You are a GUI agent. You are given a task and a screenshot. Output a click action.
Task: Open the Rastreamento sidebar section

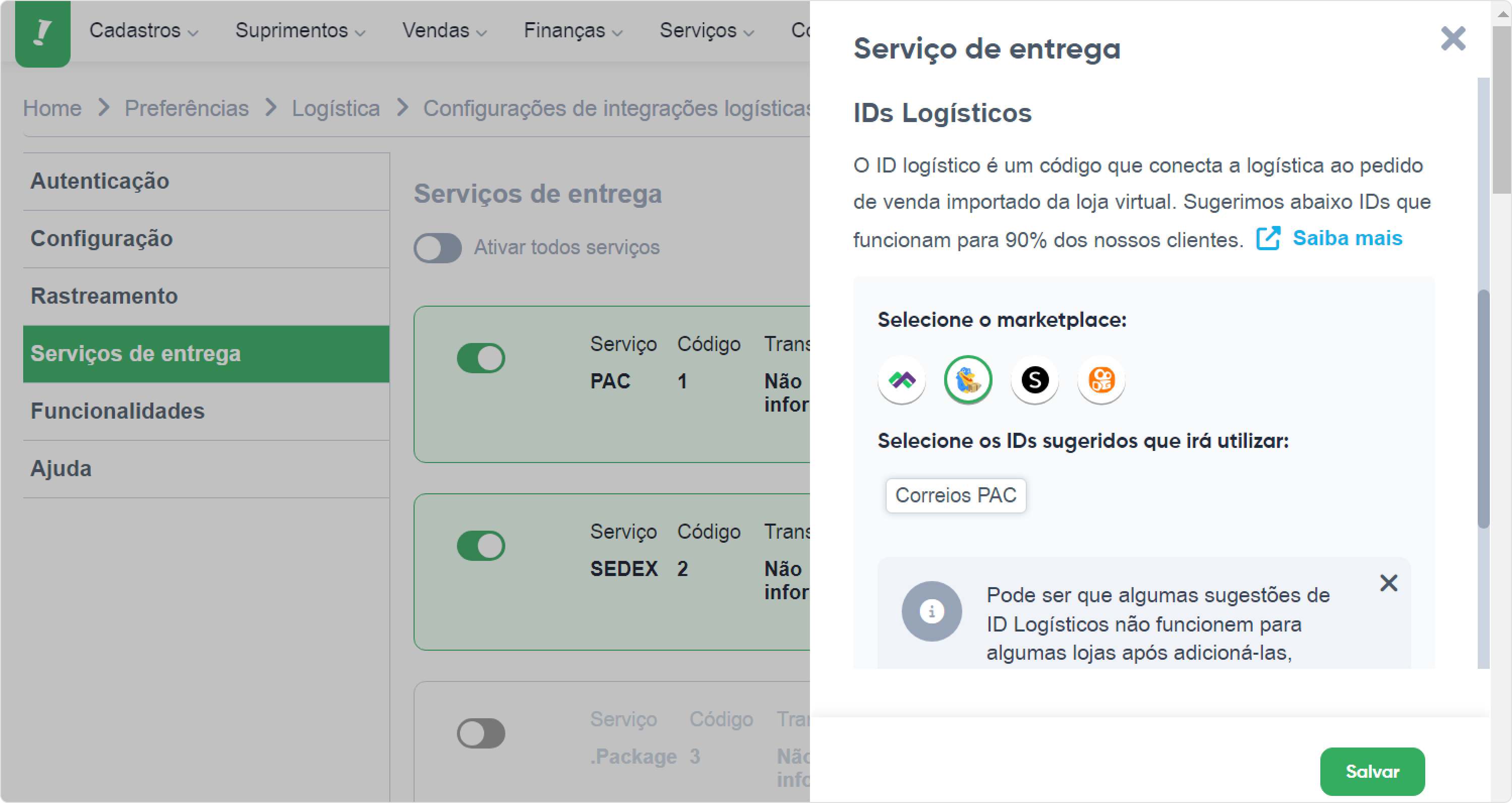click(206, 297)
